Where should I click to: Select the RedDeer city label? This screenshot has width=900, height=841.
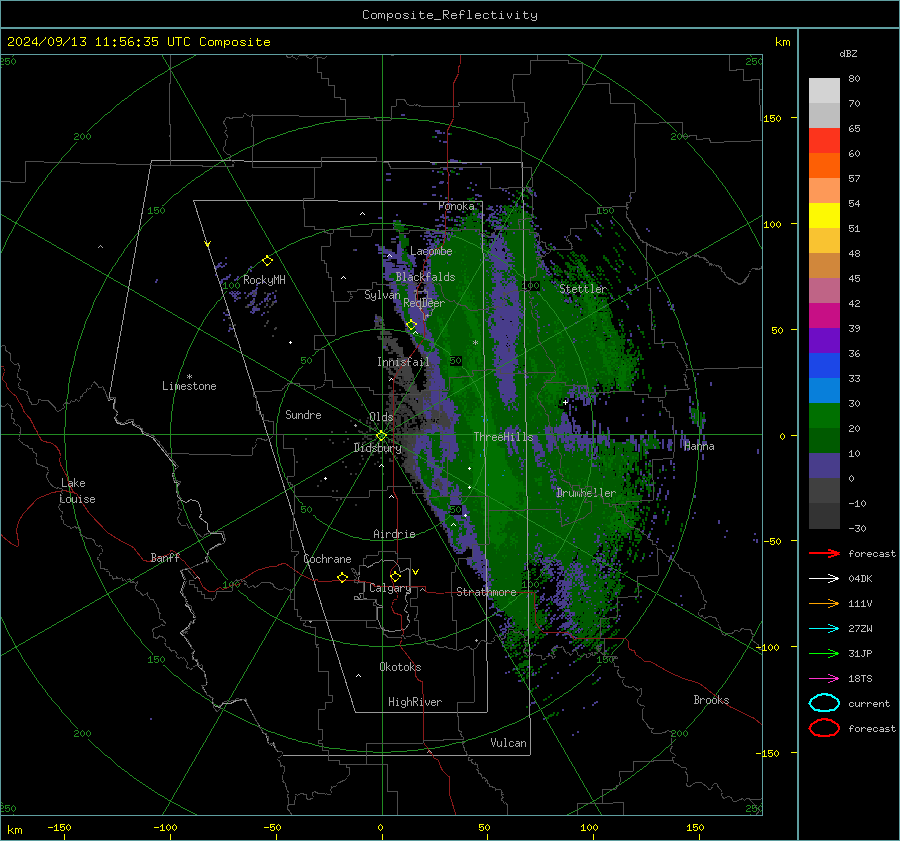pos(424,303)
